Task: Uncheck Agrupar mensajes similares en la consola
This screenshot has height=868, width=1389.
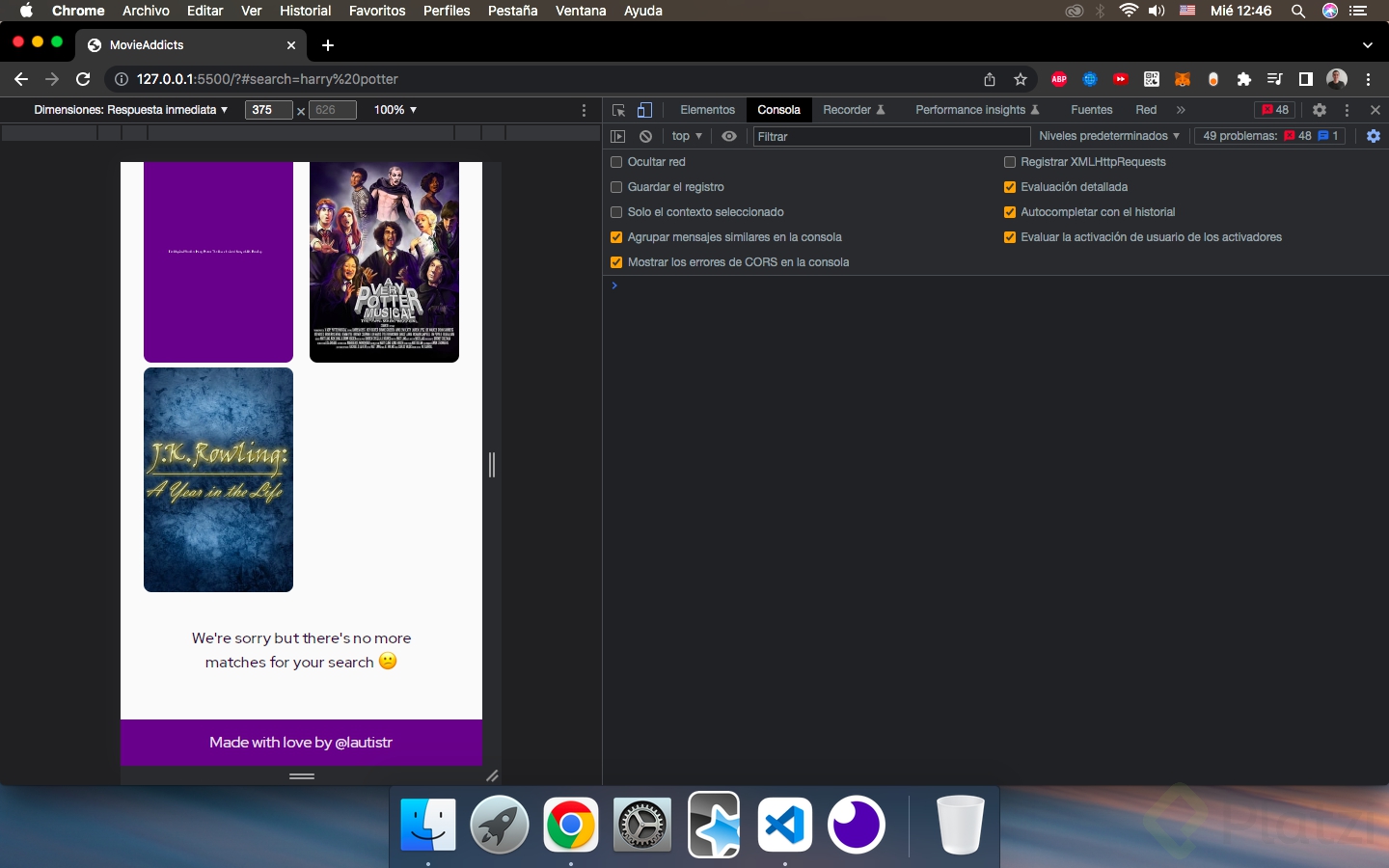Action: 616,237
